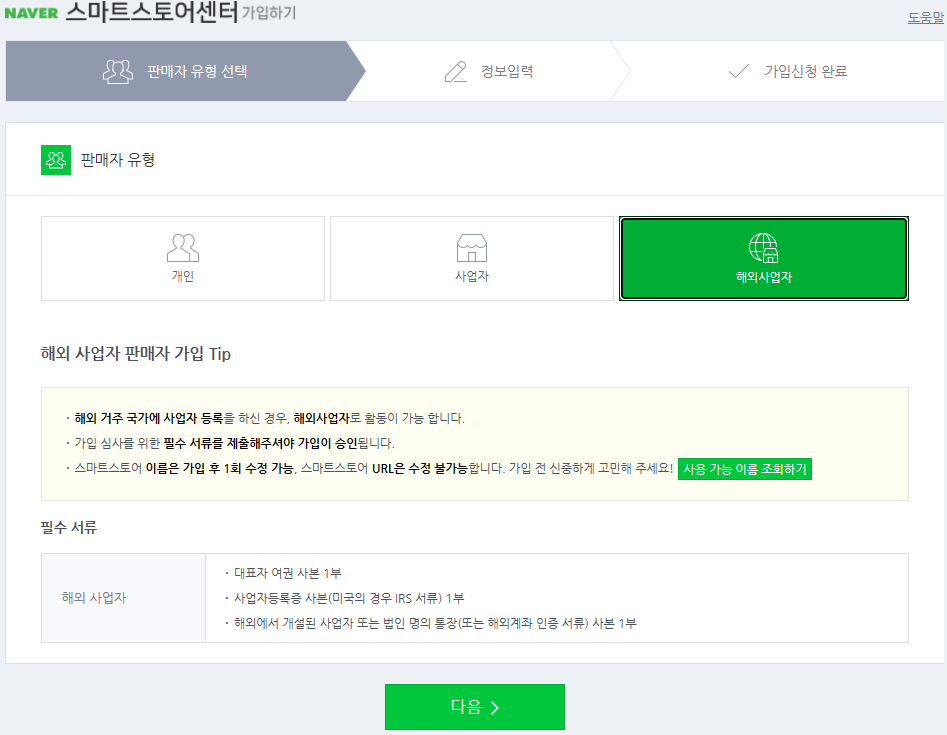Click the 가입하기 subtitle text
The width and height of the screenshot is (947, 735).
269,13
